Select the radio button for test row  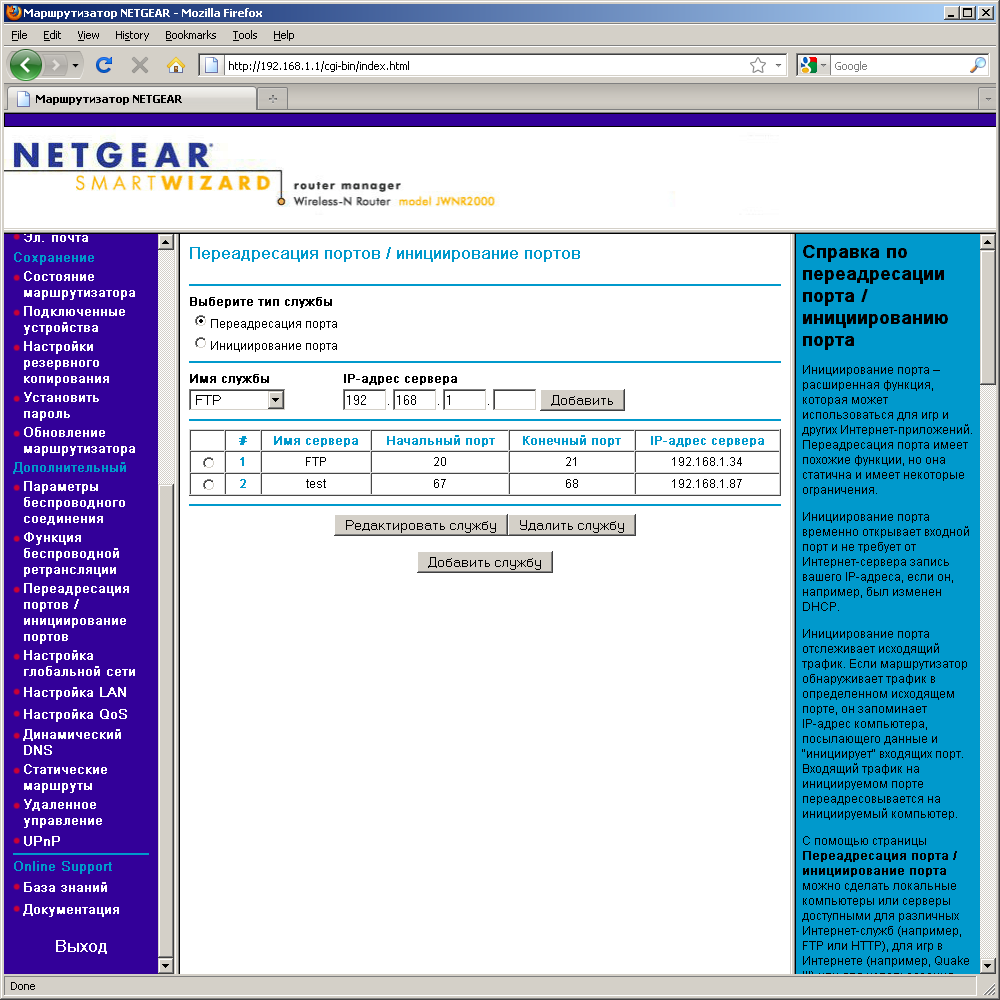coord(208,485)
